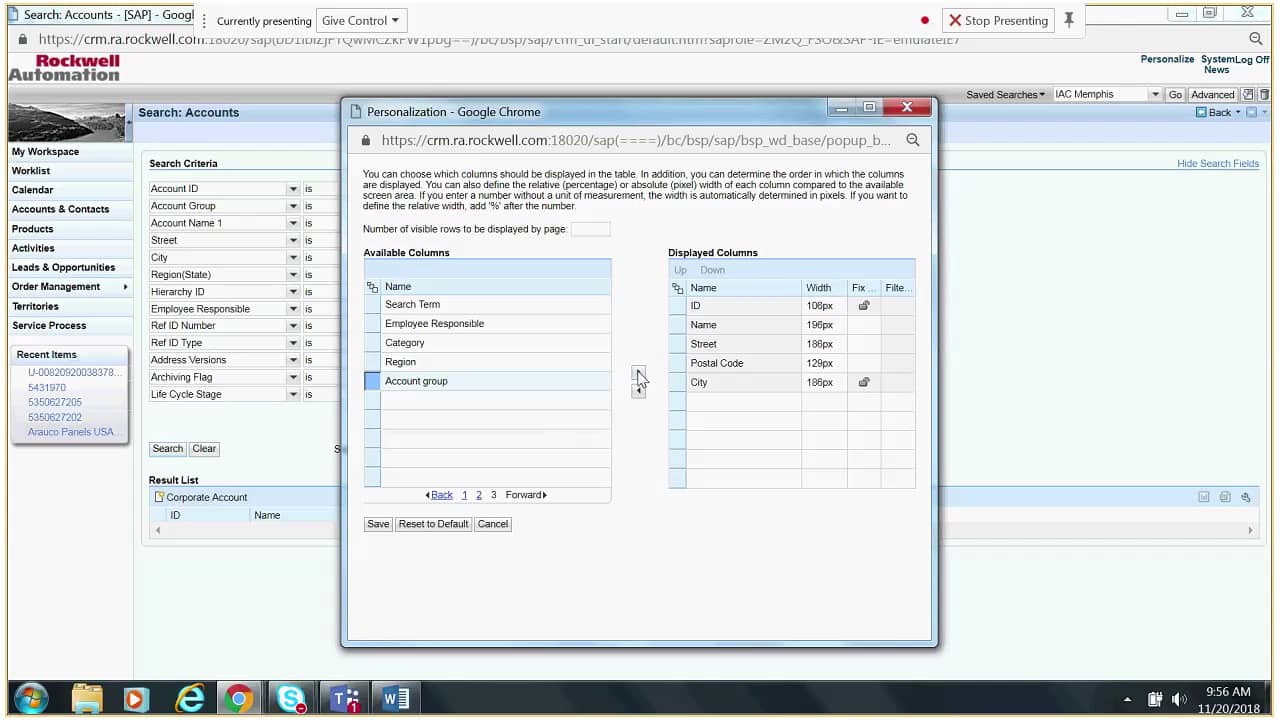Click the pin icon on presenting toolbar
This screenshot has height=720, width=1280.
(1069, 20)
